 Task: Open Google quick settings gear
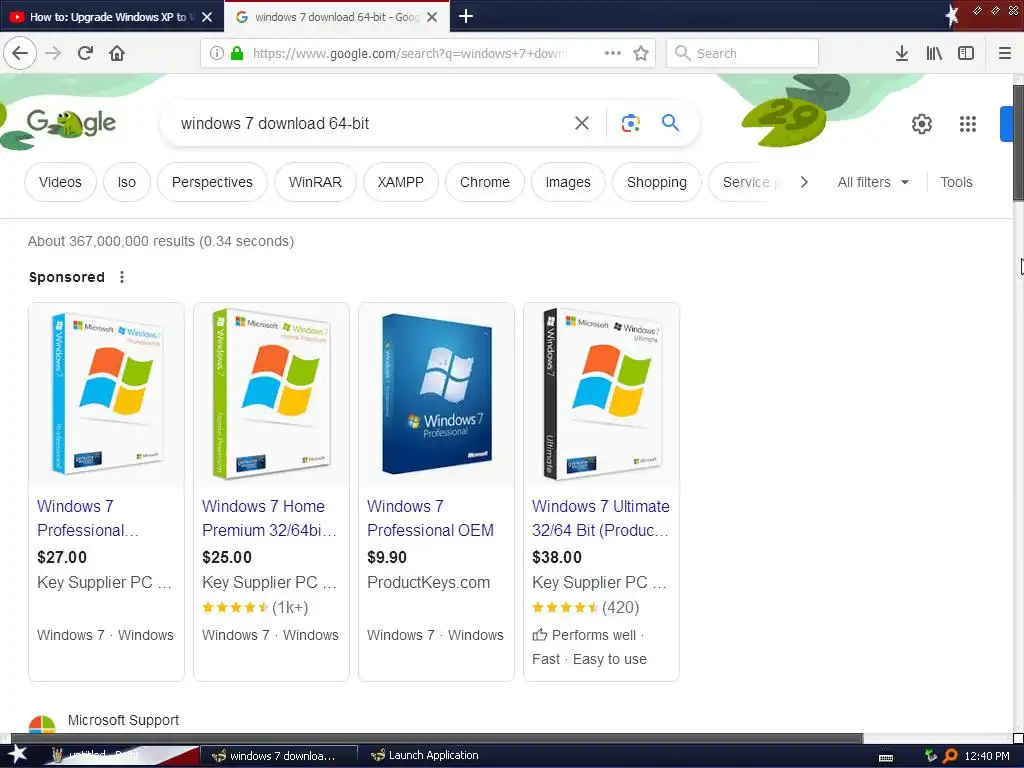(x=921, y=123)
